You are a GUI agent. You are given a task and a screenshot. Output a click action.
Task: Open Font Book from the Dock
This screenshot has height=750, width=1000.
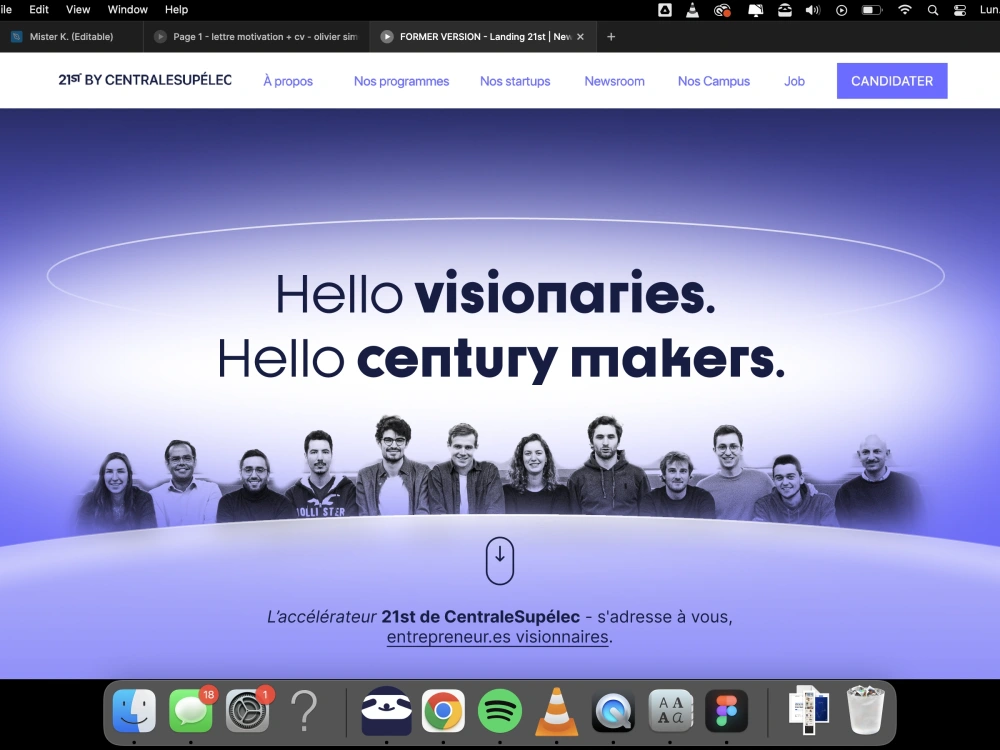pyautogui.click(x=670, y=710)
